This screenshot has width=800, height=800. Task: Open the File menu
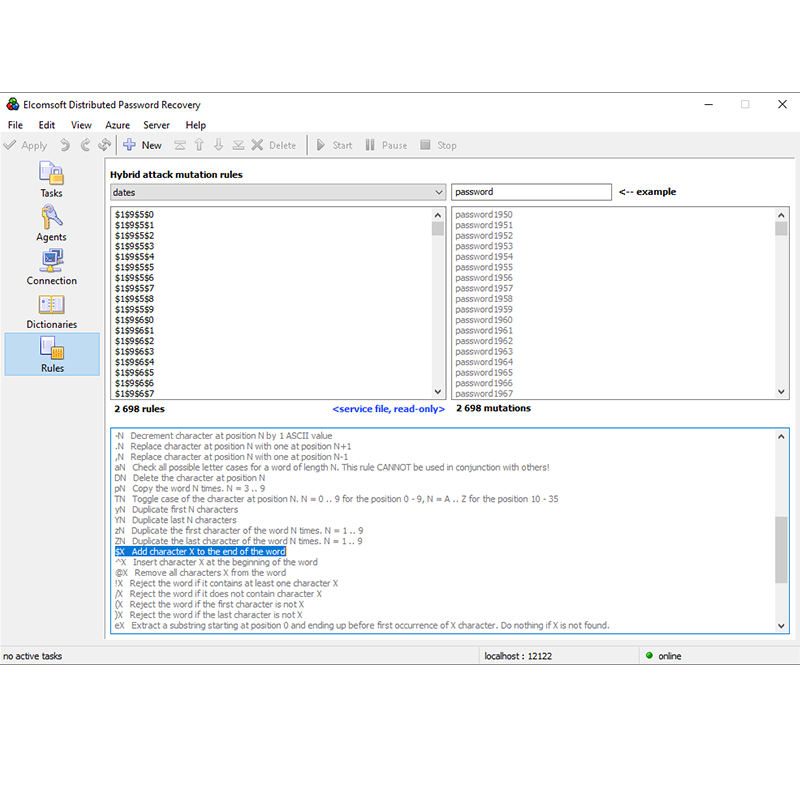click(15, 125)
